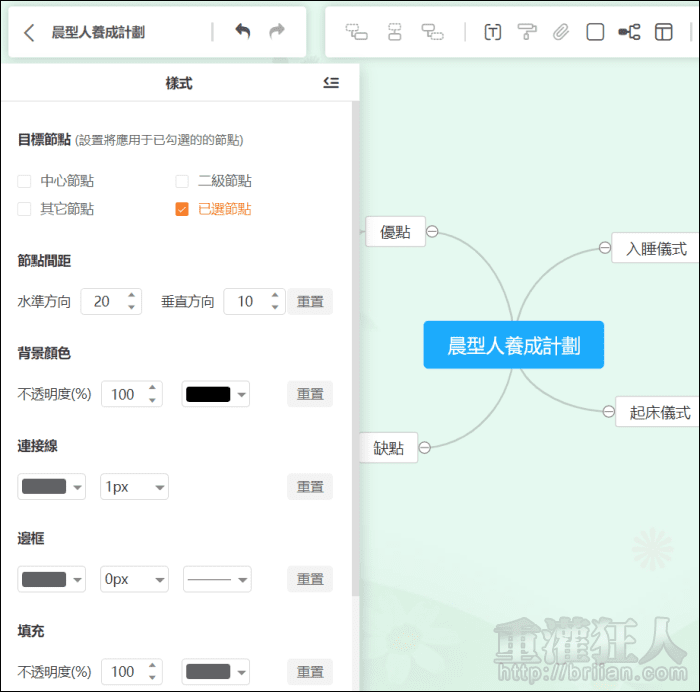Click the paperclip attachment icon
Viewport: 700px width, 692px height.
[561, 32]
